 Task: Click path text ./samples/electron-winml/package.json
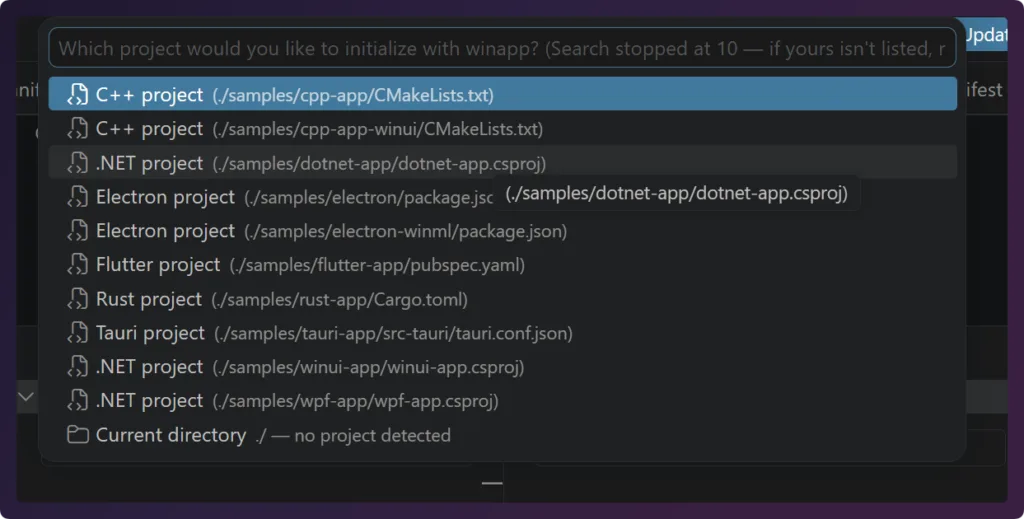[x=406, y=232]
